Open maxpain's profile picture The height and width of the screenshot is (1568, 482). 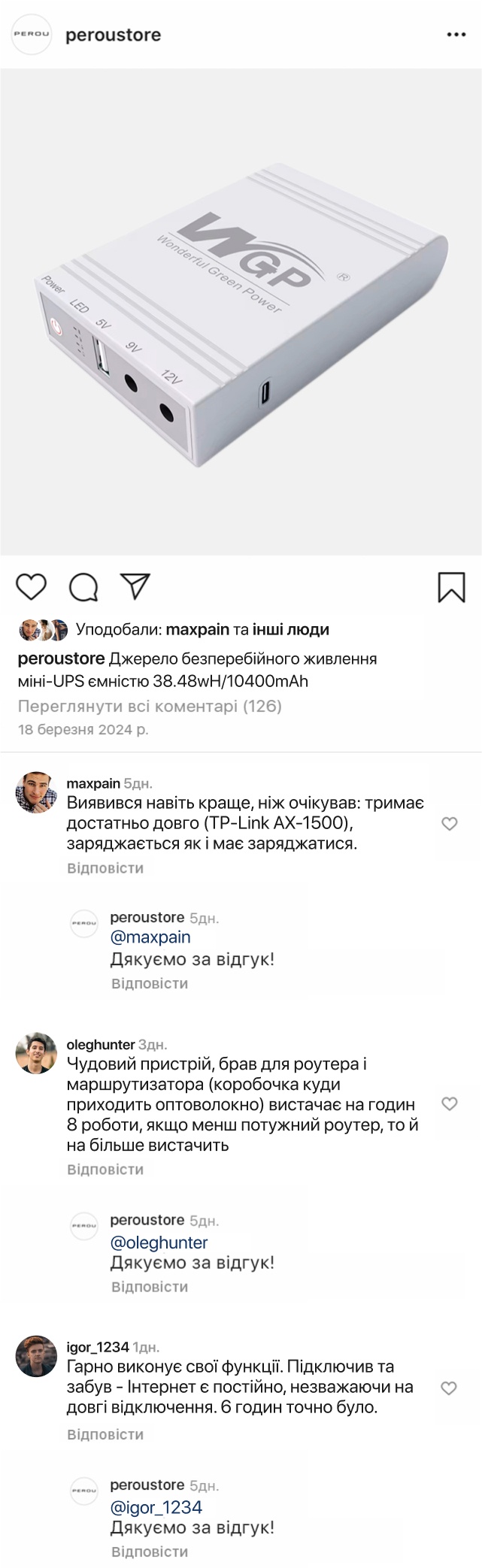36,792
